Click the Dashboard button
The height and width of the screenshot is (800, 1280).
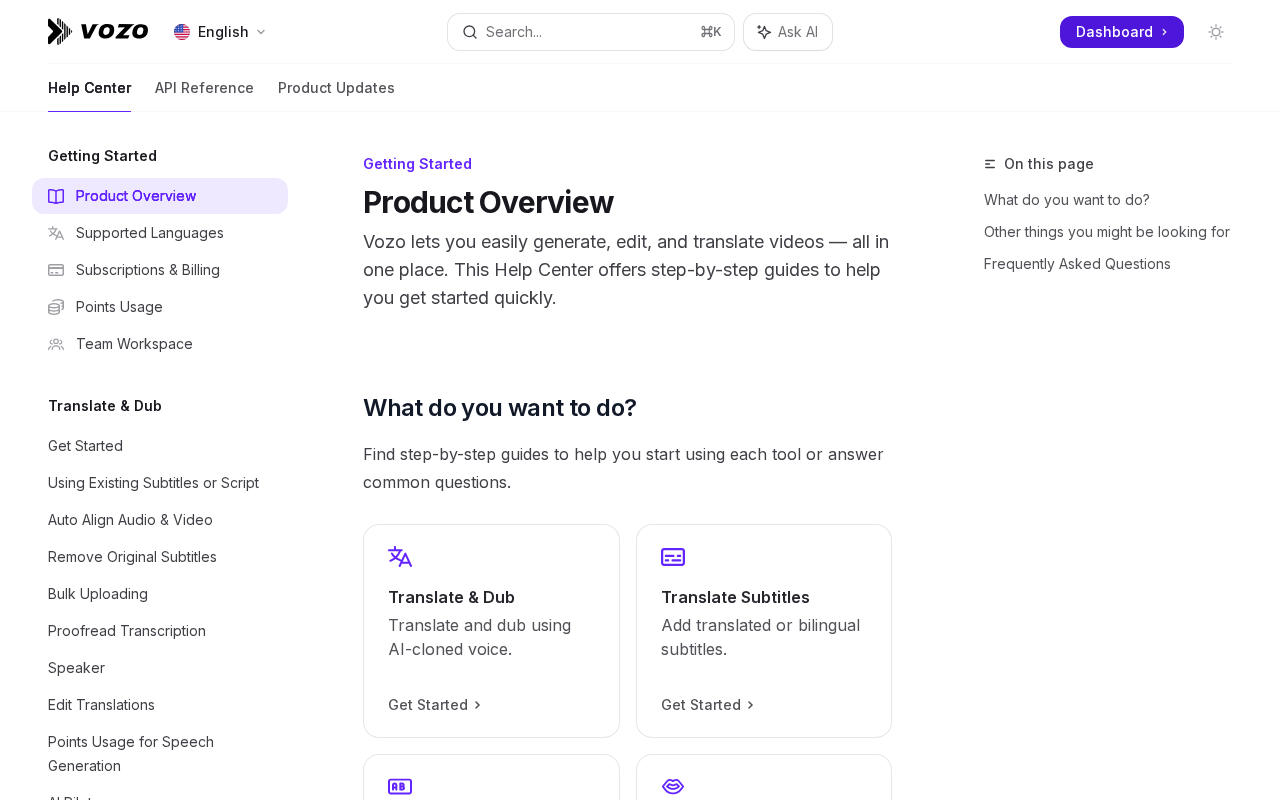1122,32
